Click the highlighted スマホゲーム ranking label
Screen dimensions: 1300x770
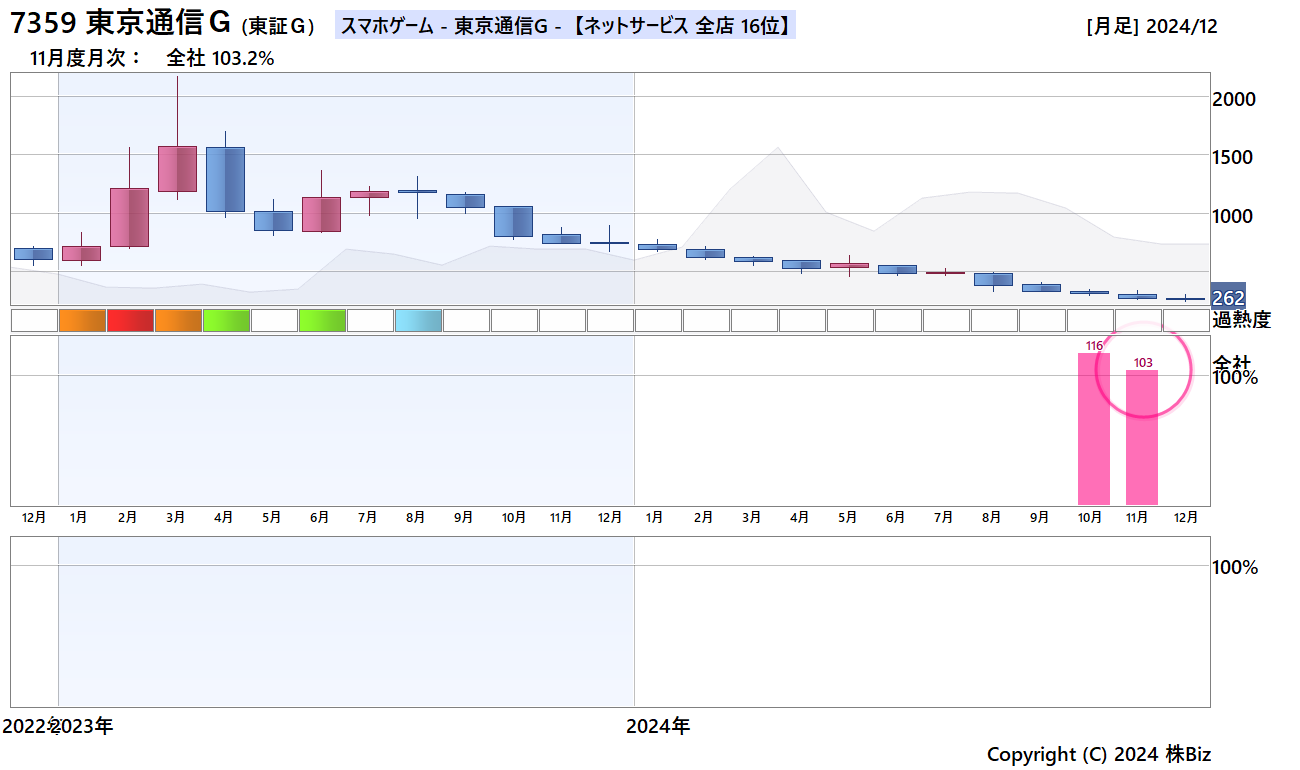pos(564,26)
